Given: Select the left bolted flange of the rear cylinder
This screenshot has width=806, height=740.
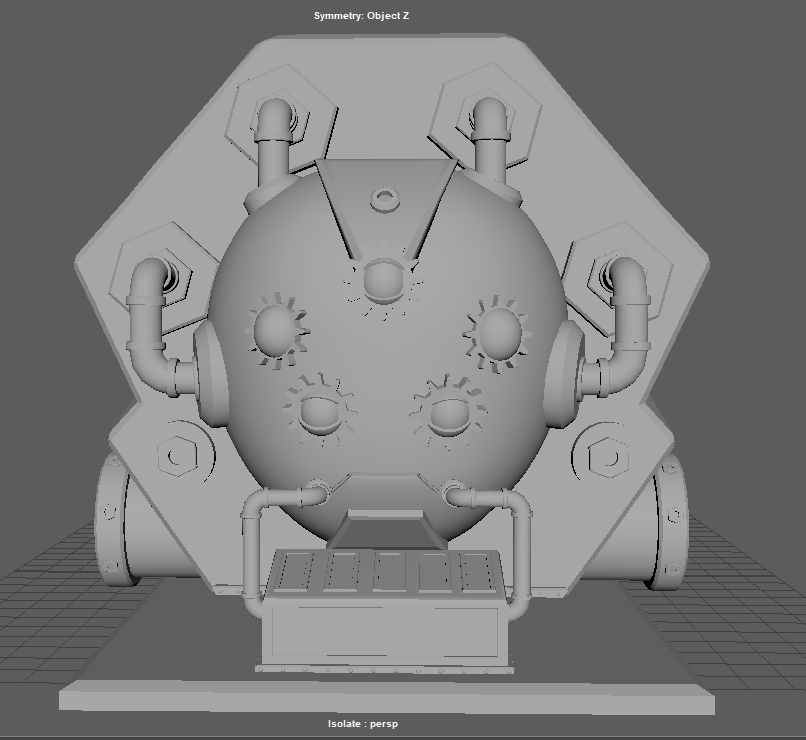Looking at the screenshot, I should coord(111,519).
